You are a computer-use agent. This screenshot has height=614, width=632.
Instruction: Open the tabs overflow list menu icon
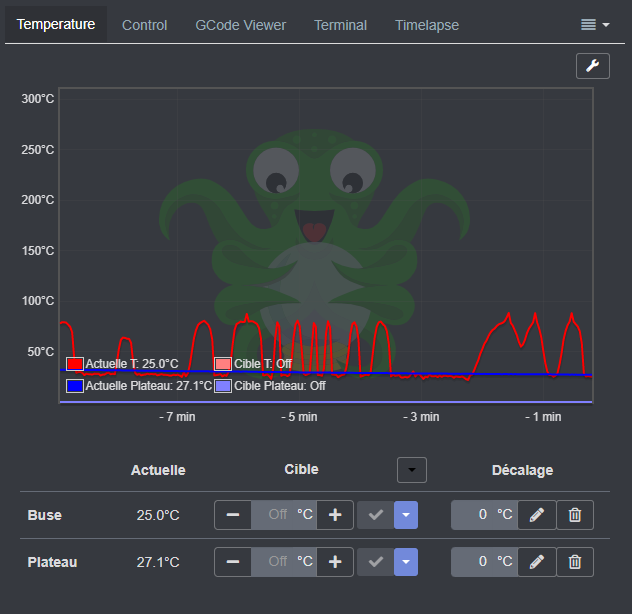point(595,25)
